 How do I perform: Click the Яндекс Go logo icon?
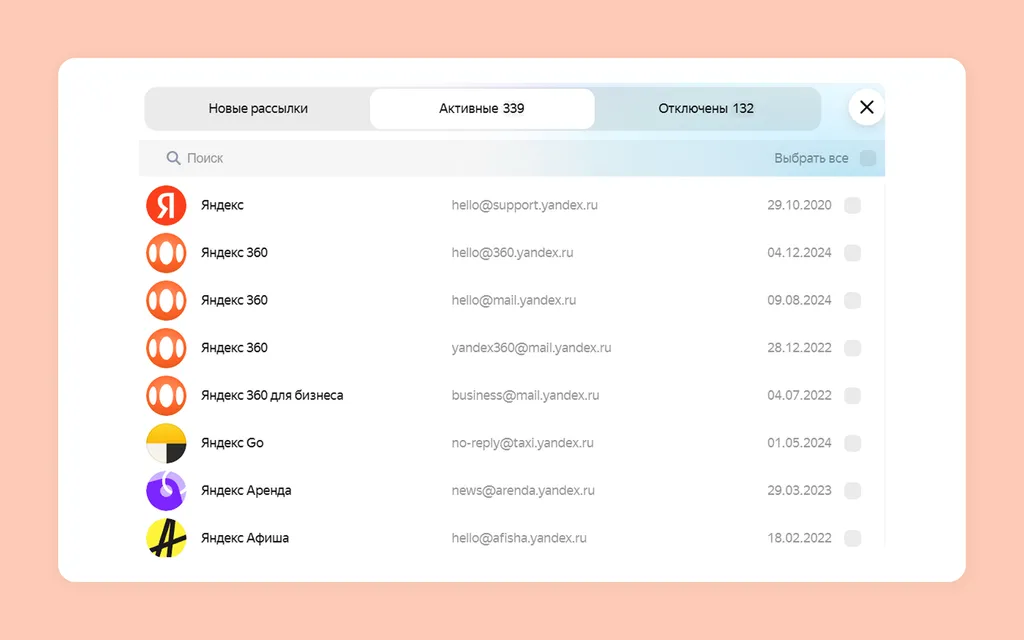166,443
